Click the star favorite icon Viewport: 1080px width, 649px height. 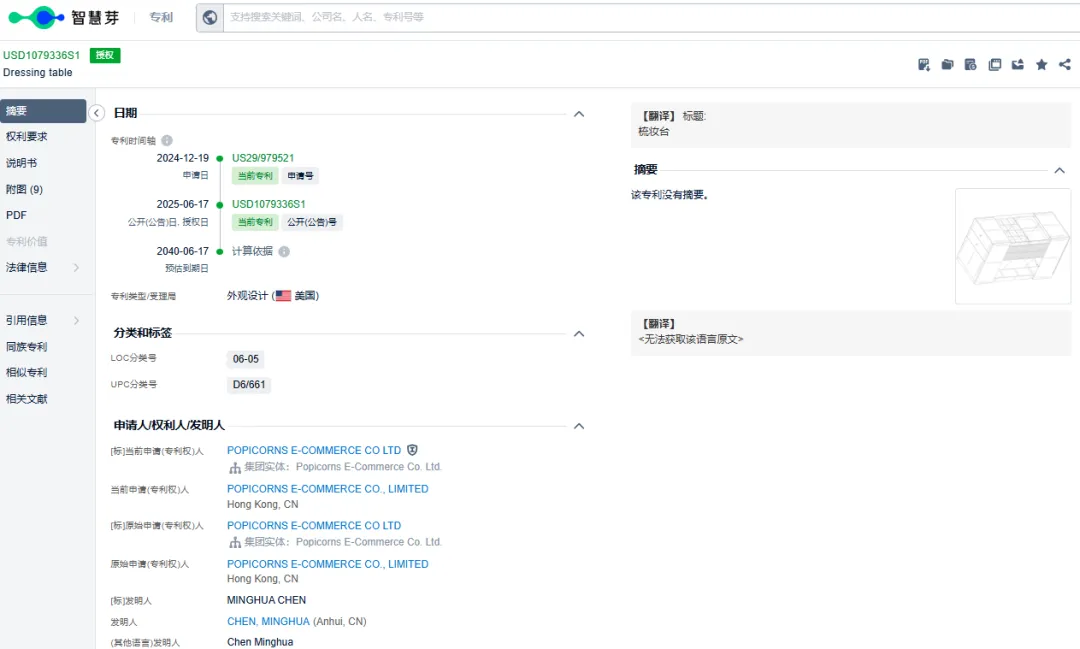pyautogui.click(x=1041, y=65)
